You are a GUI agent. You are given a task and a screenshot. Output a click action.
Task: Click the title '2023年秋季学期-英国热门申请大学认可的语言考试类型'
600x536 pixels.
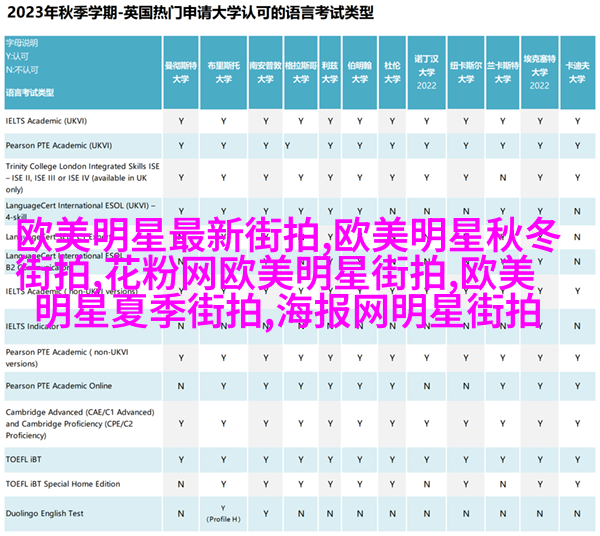coord(190,13)
